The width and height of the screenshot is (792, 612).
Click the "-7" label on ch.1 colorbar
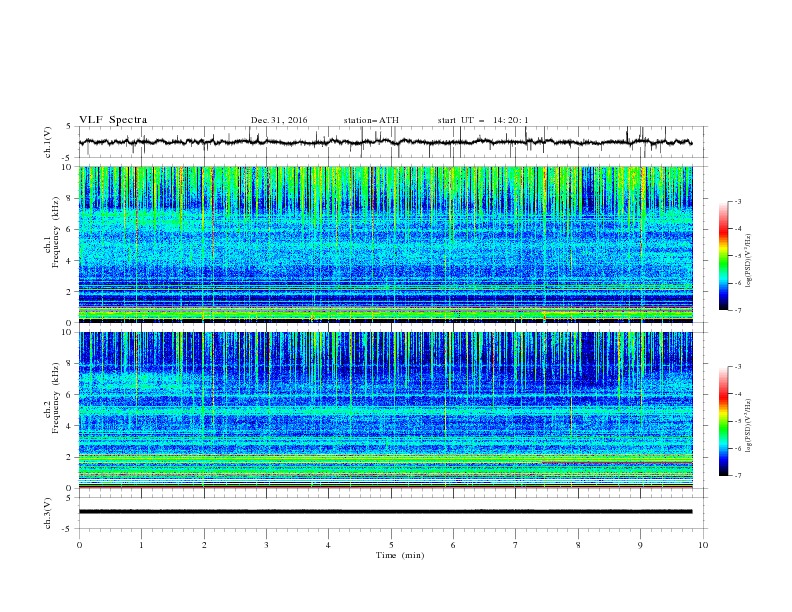pyautogui.click(x=738, y=310)
